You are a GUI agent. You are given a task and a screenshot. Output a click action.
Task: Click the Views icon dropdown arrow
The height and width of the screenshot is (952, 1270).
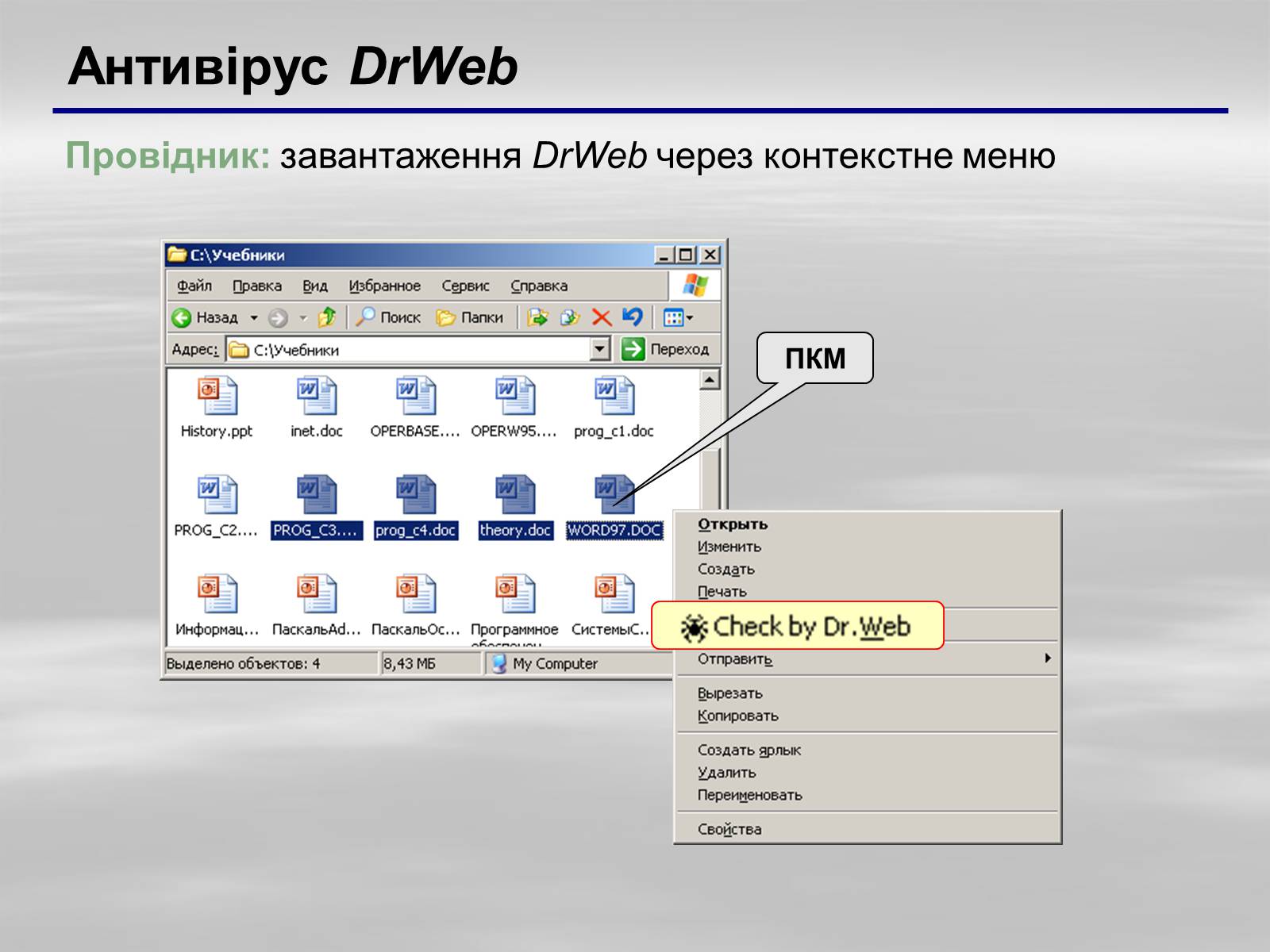click(x=689, y=318)
